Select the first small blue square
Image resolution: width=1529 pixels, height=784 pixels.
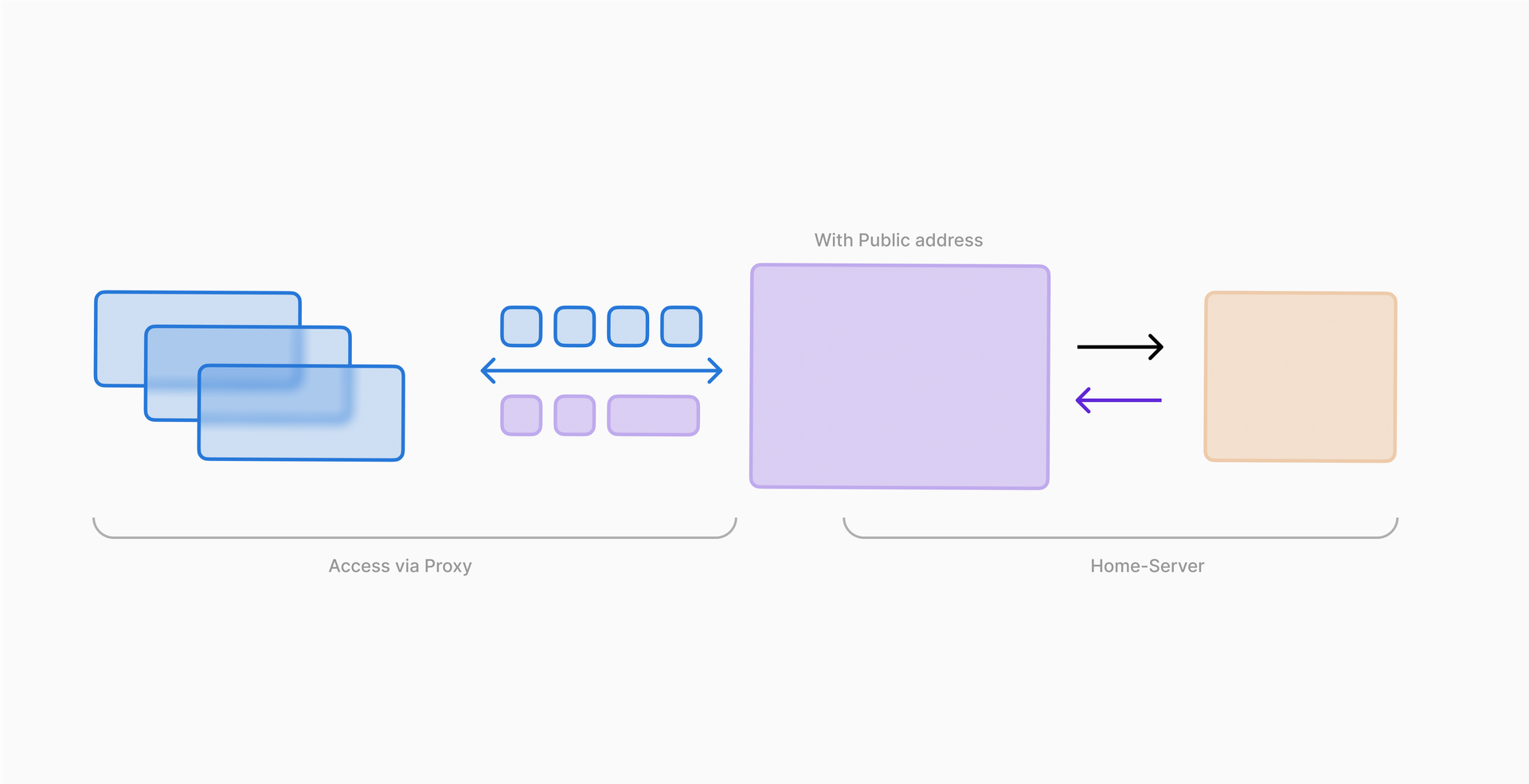(521, 326)
